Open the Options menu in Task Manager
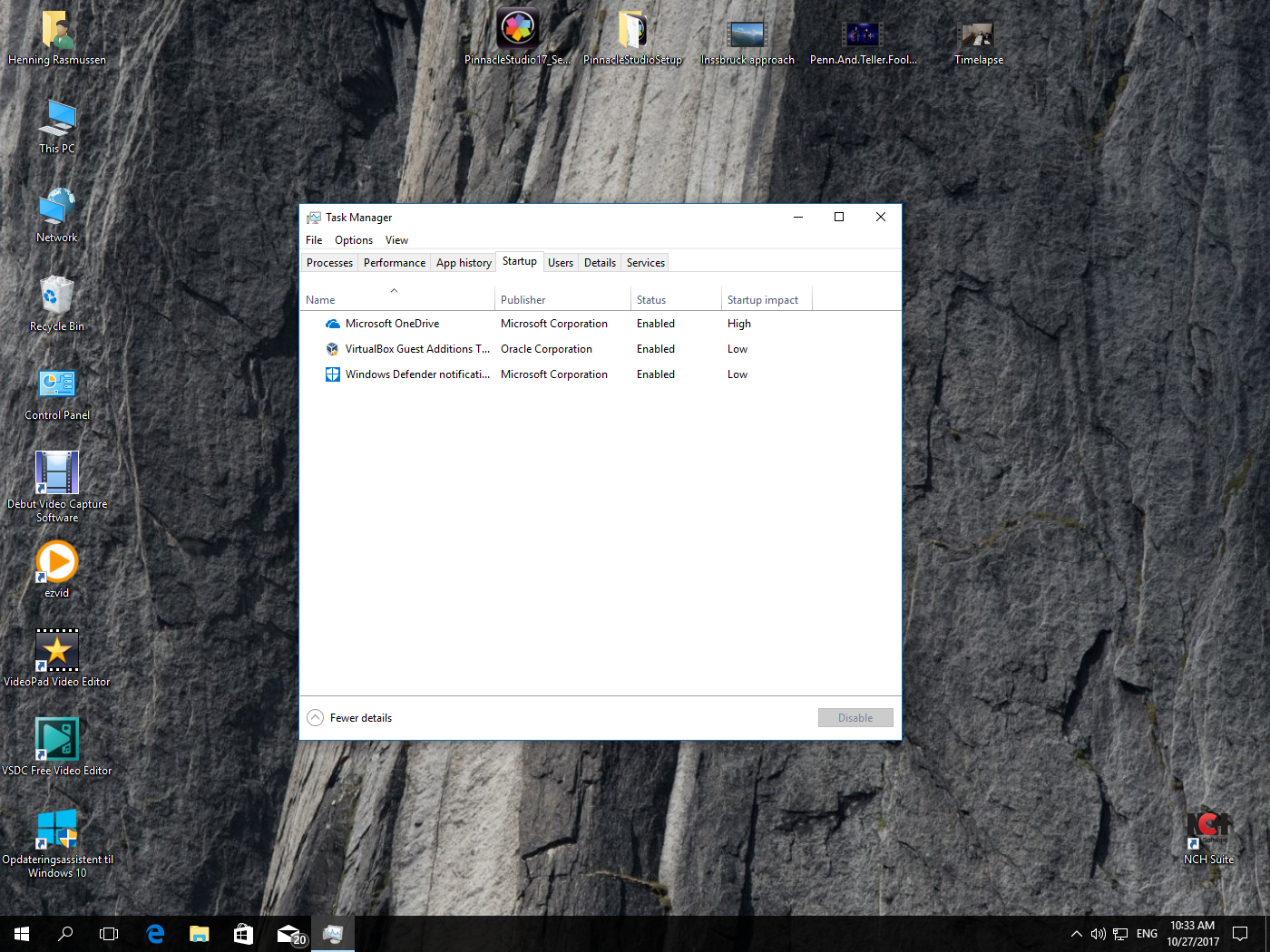1270x952 pixels. pos(353,239)
